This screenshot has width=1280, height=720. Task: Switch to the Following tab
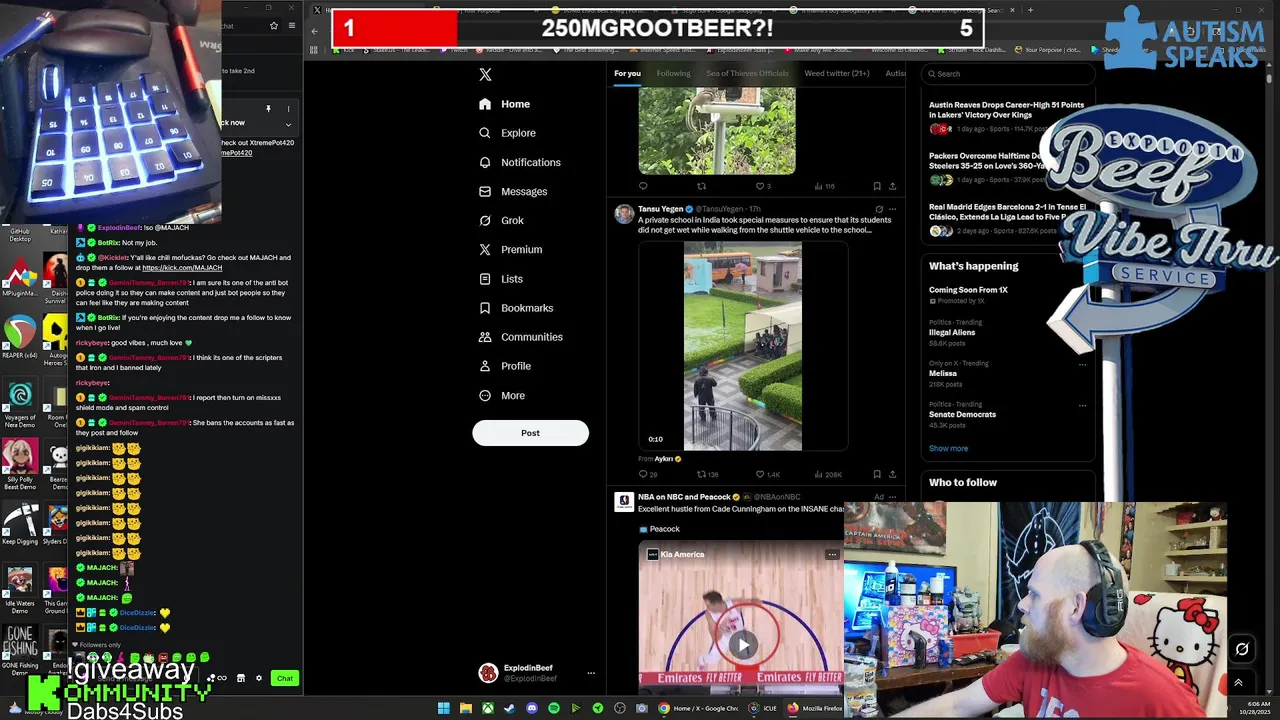pyautogui.click(x=673, y=73)
